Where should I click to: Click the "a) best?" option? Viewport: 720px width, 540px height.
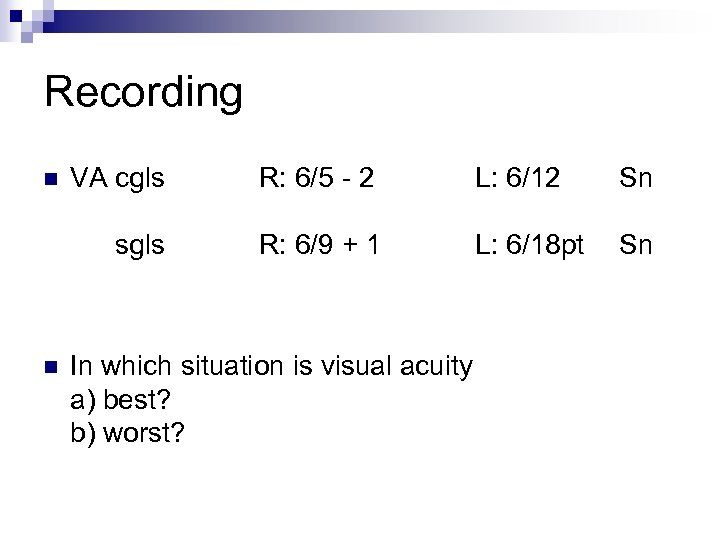(123, 401)
